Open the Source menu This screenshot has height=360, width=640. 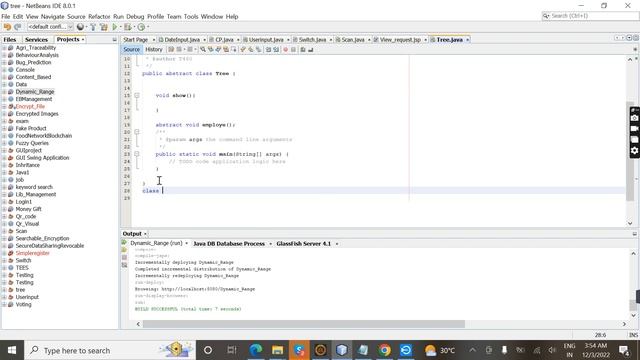point(76,17)
